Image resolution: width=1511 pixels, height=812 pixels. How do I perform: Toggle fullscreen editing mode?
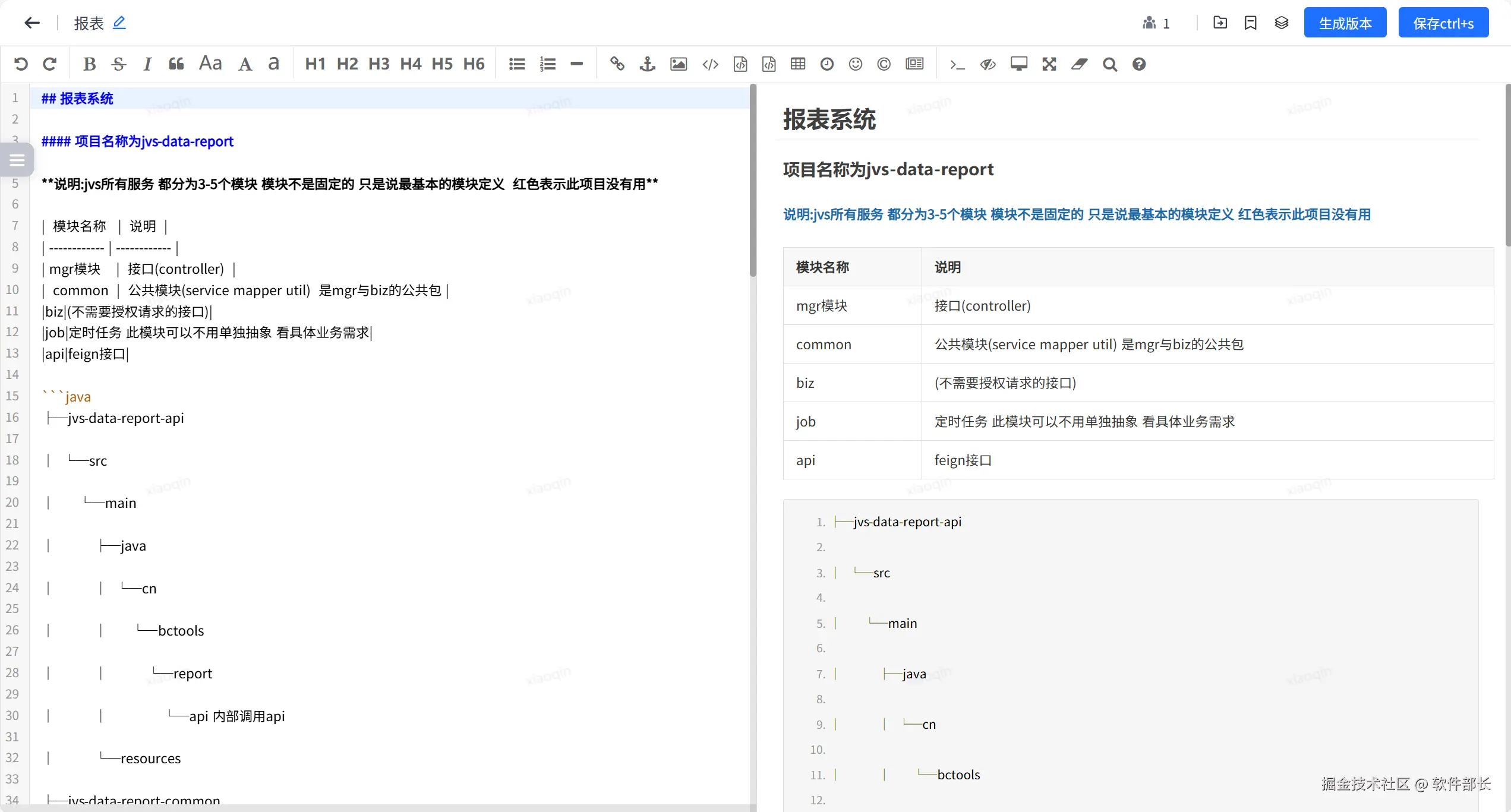tap(1049, 64)
